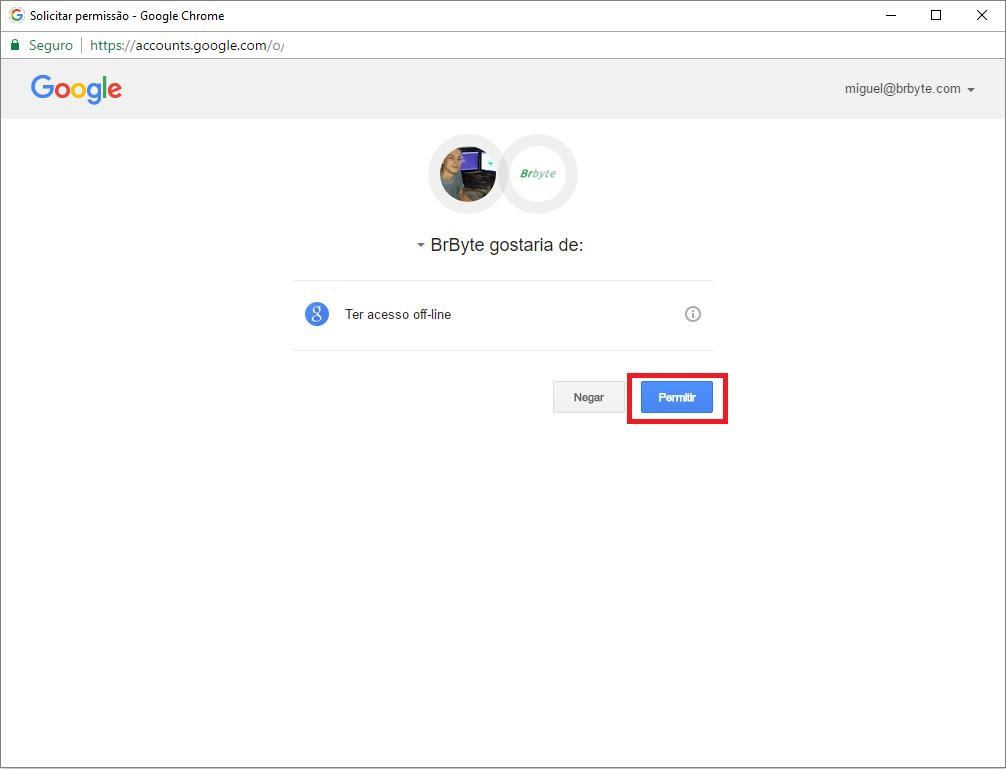The width and height of the screenshot is (1006, 769).
Task: Click the Google logo in the header
Action: click(x=76, y=89)
